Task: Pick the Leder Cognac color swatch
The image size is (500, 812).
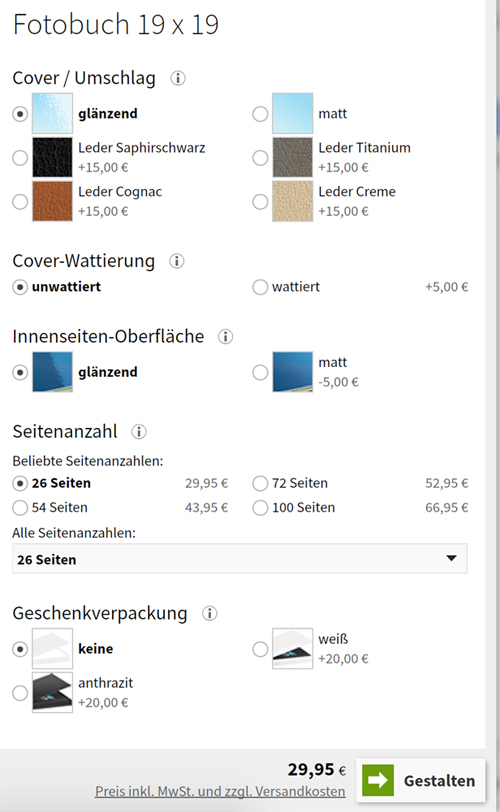Action: click(52, 201)
